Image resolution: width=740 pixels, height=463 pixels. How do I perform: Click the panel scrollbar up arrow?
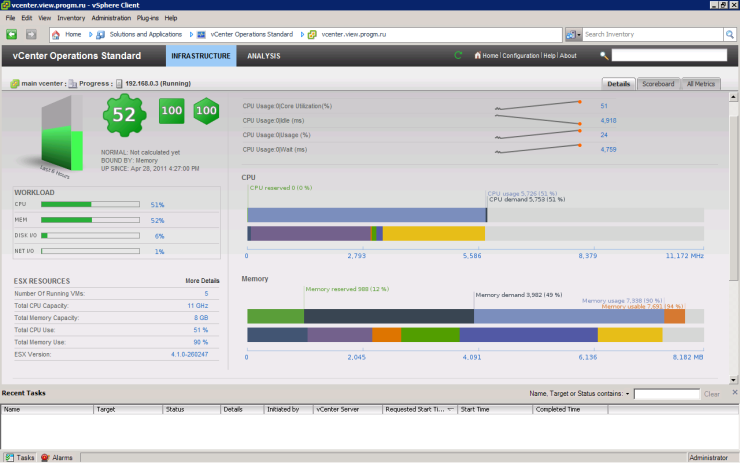point(733,97)
